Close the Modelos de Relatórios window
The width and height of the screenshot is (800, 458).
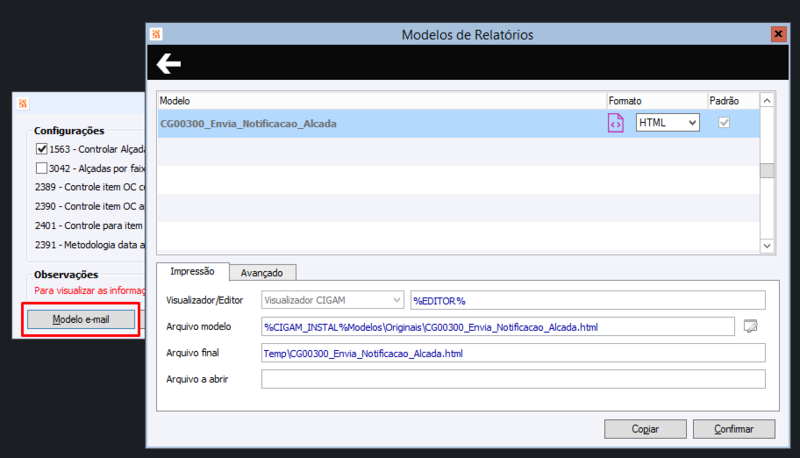(x=778, y=34)
